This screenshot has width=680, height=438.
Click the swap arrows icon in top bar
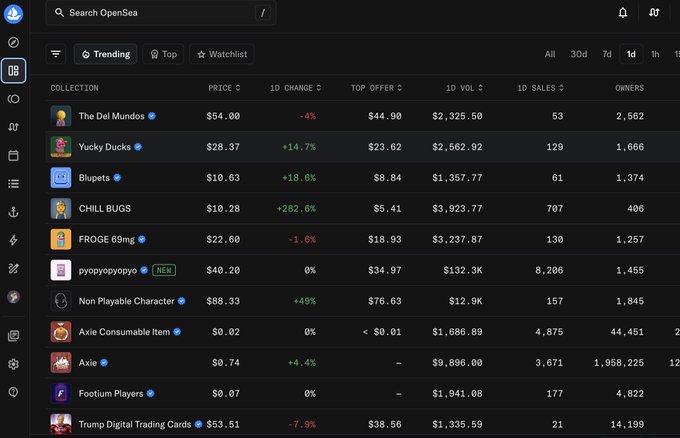(x=654, y=13)
